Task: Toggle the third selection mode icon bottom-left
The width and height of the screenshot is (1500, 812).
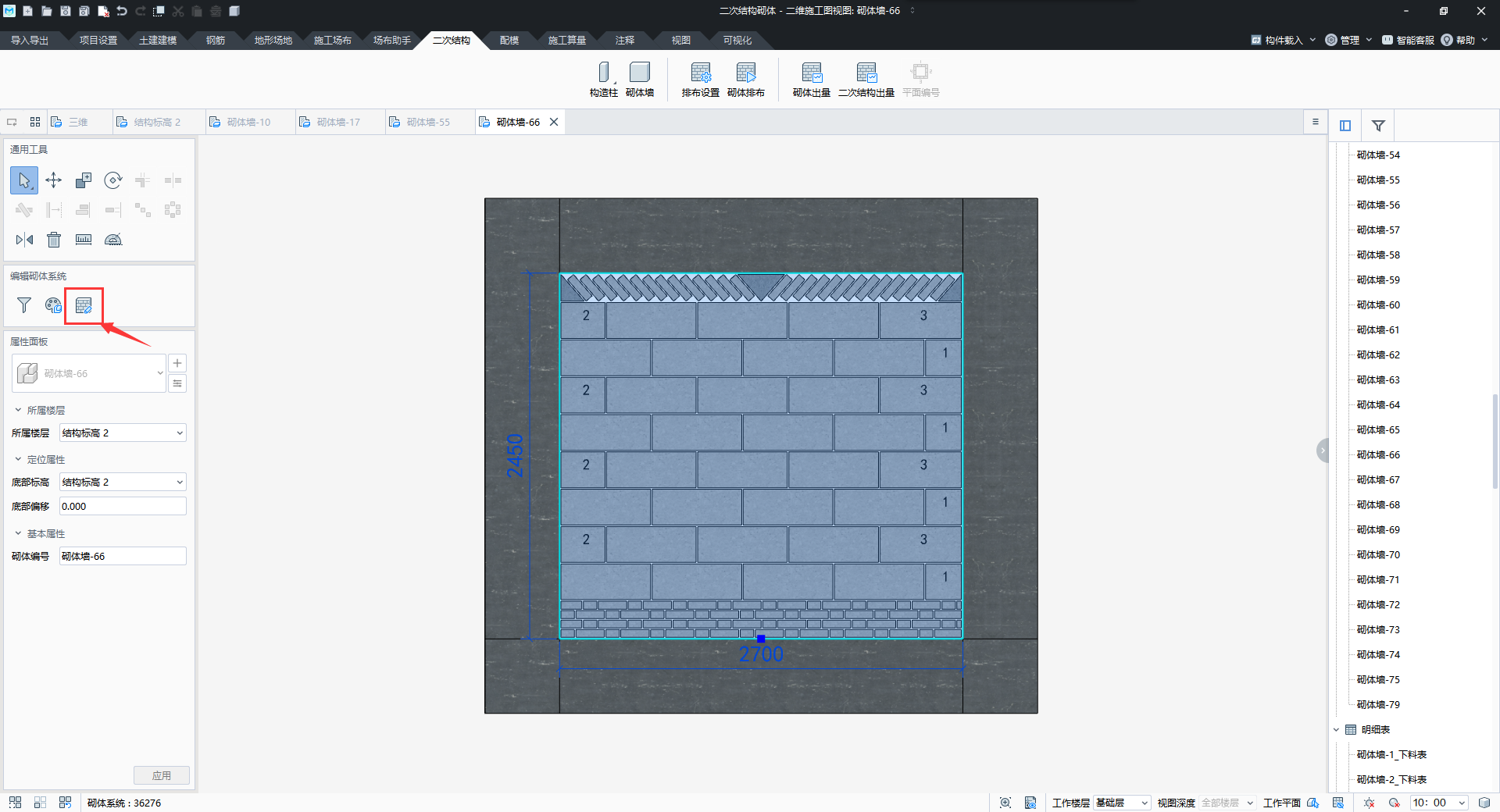Action: point(66,803)
